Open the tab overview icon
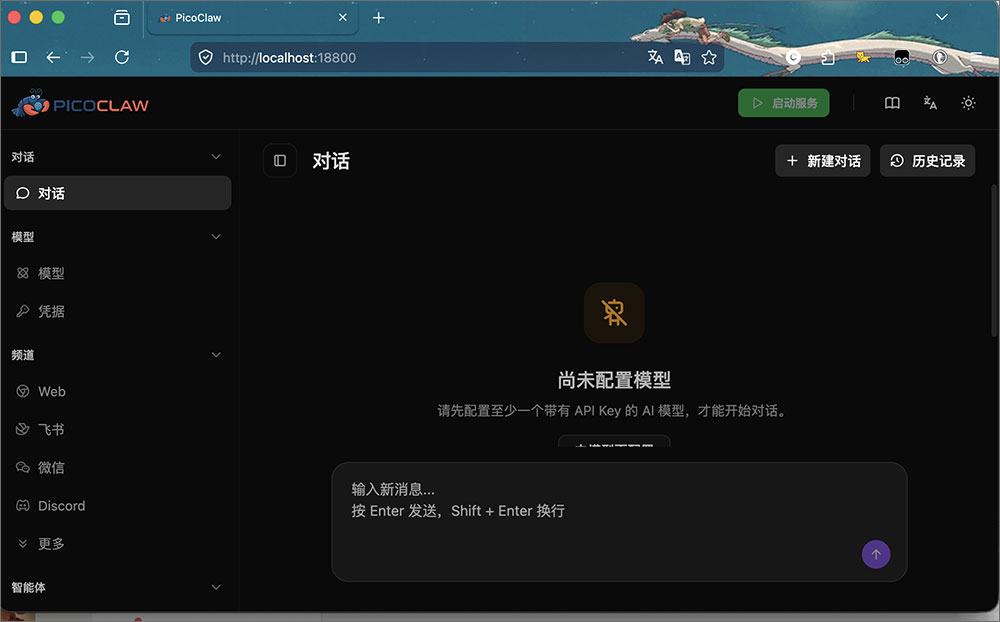The width and height of the screenshot is (1000, 622). click(122, 18)
